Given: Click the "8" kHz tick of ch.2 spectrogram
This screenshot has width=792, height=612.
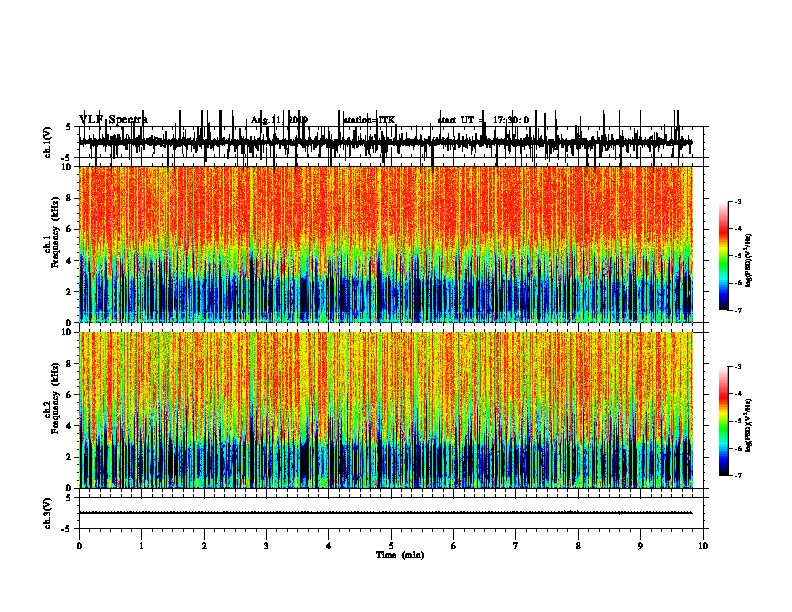Looking at the screenshot, I should (x=69, y=364).
